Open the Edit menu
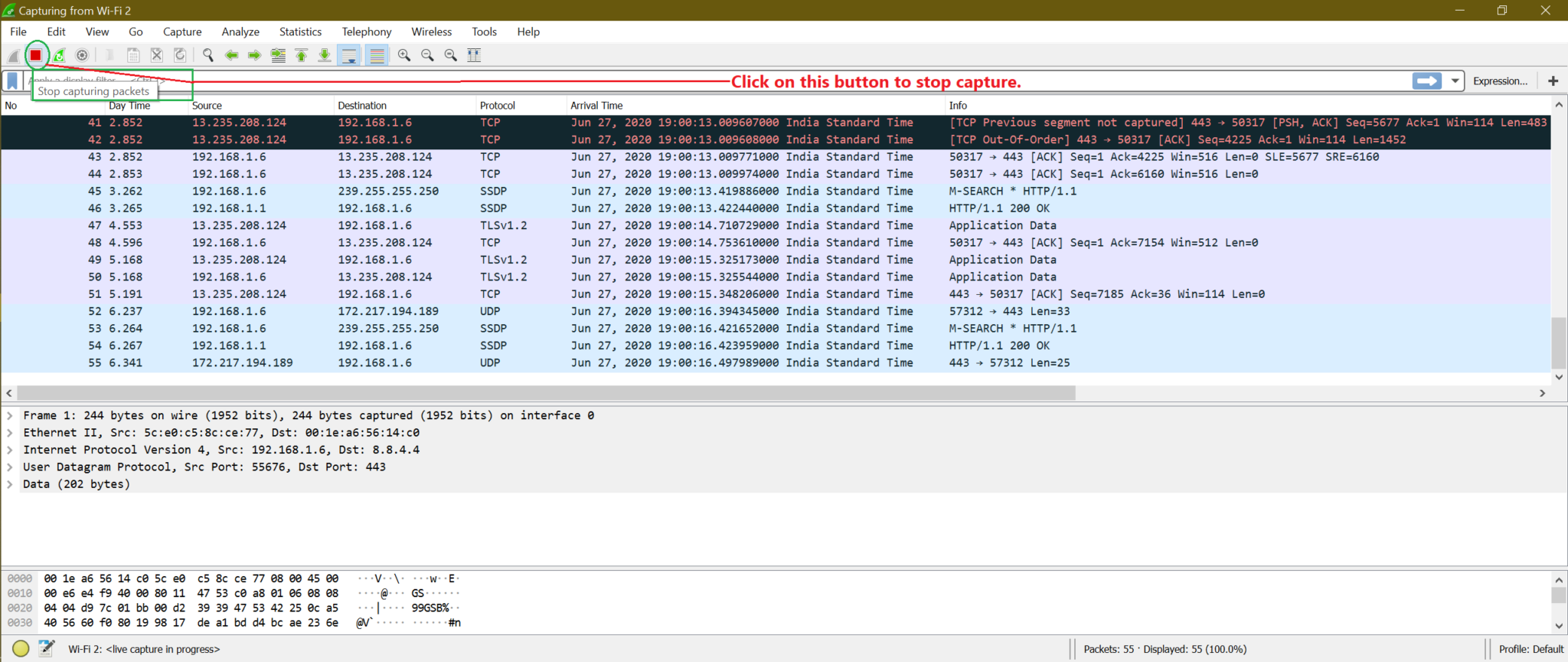The width and height of the screenshot is (1568, 662). tap(56, 31)
